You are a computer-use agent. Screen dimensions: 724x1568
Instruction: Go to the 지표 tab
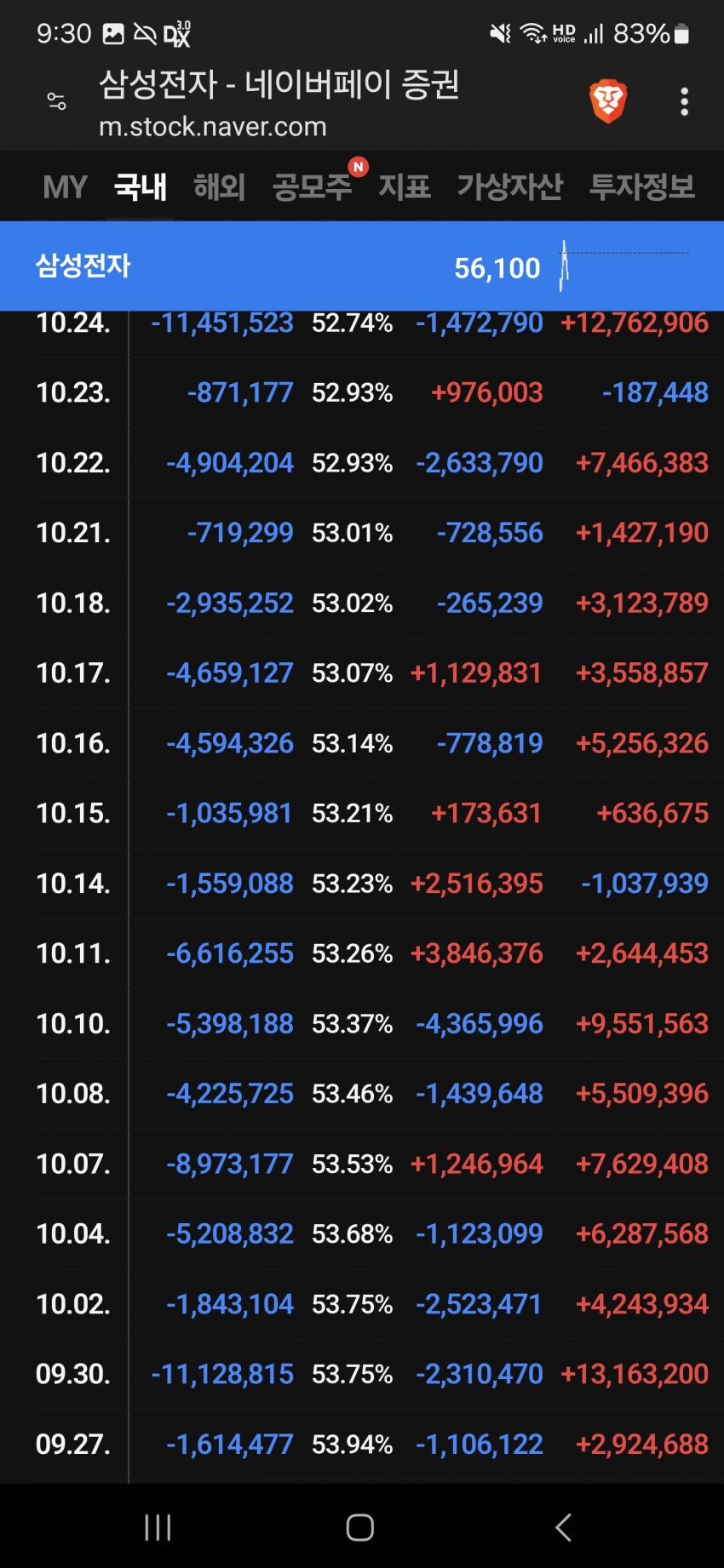tap(405, 187)
